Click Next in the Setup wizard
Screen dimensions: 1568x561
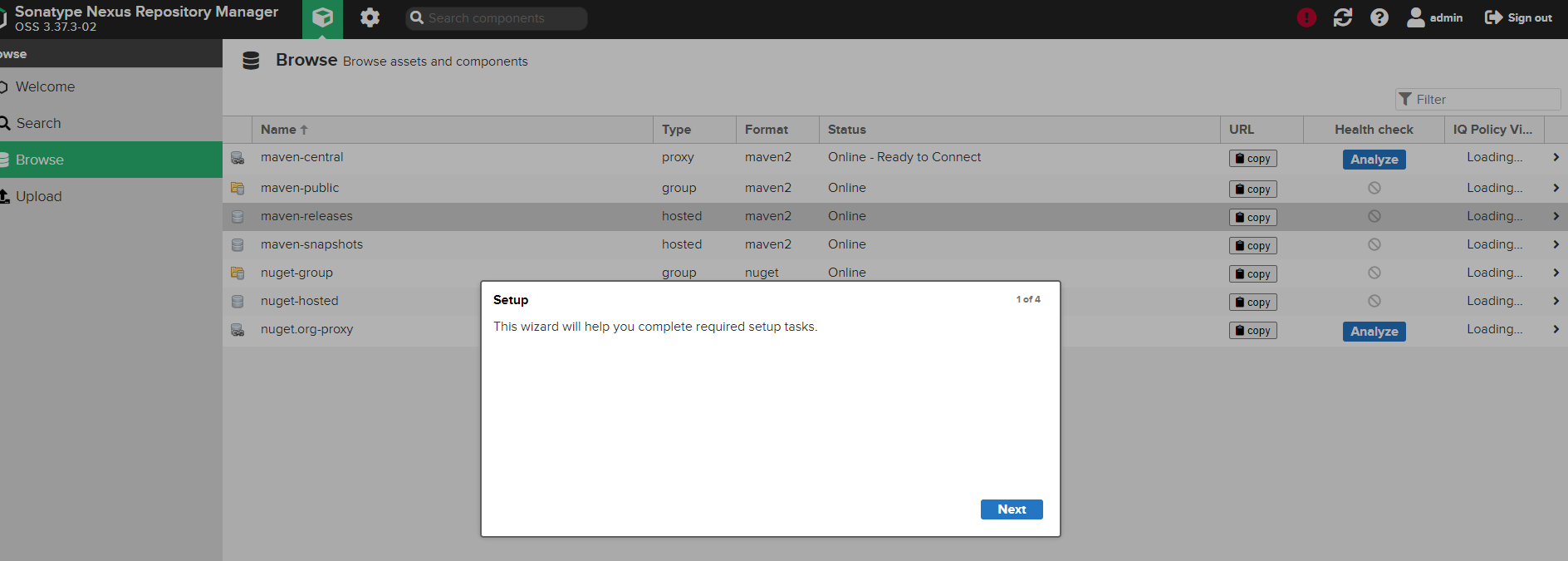[1011, 509]
